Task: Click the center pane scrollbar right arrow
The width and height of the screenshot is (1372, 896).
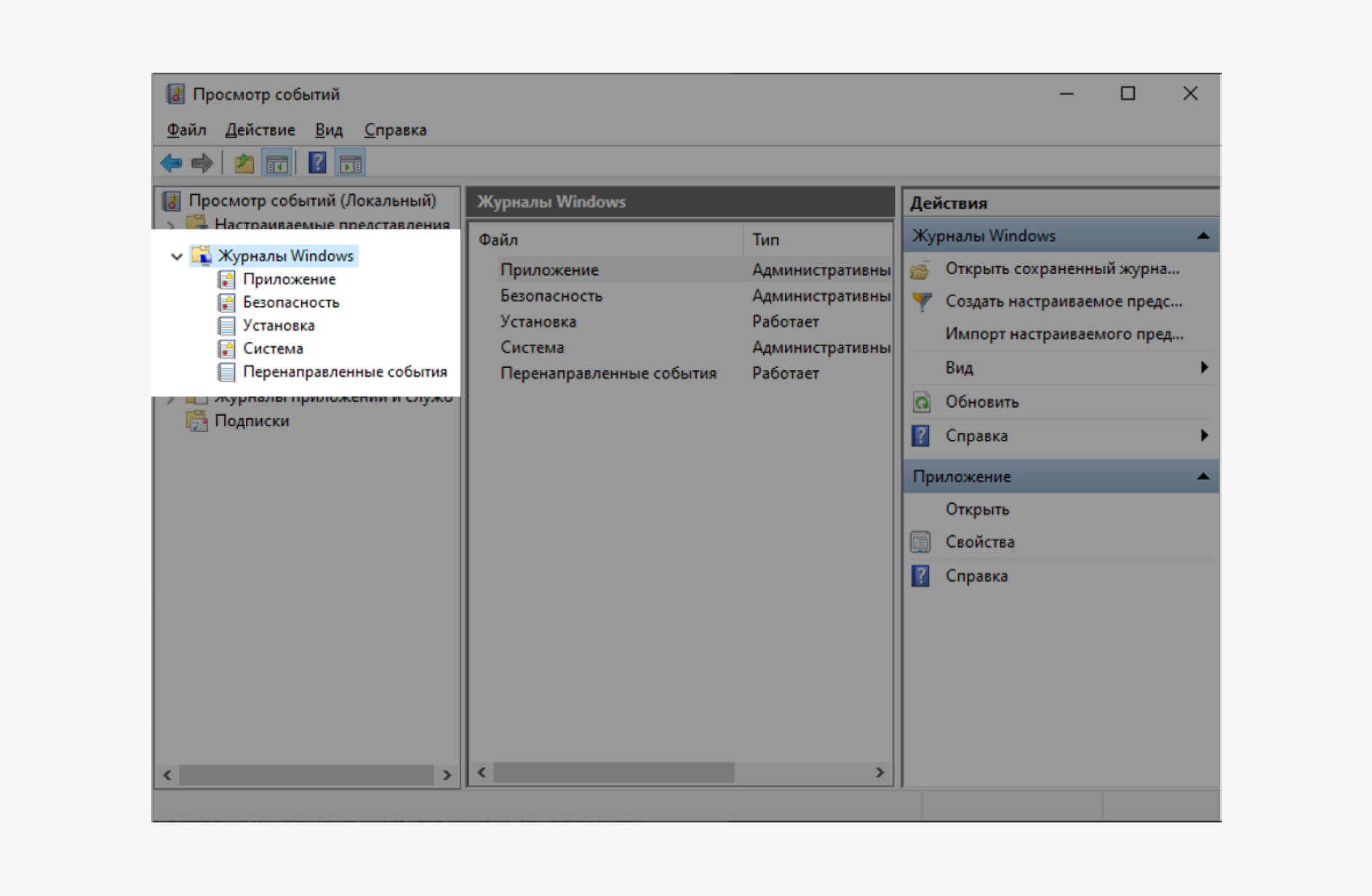Action: pyautogui.click(x=880, y=772)
